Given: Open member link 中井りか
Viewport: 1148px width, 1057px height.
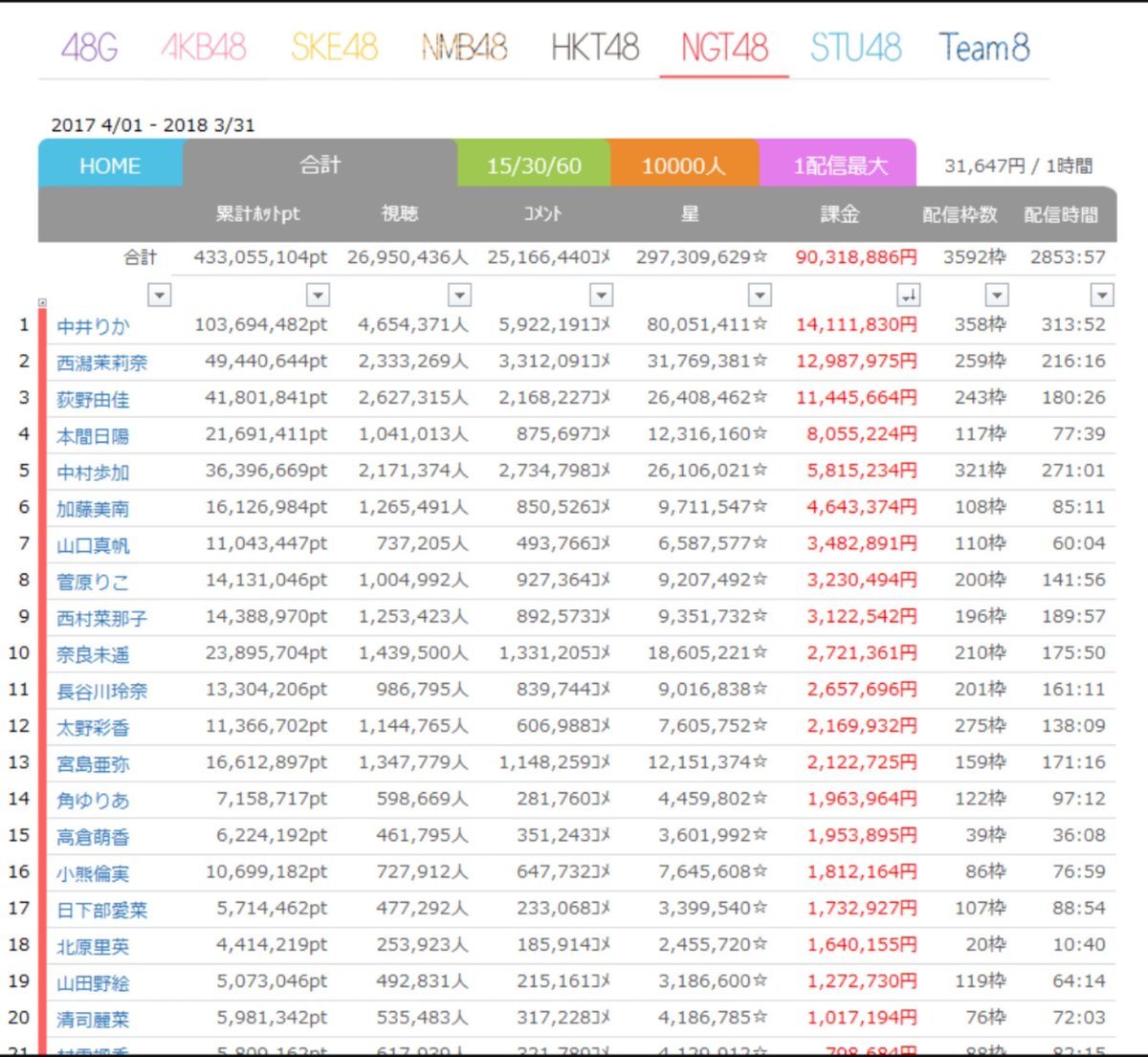Looking at the screenshot, I should coord(93,326).
